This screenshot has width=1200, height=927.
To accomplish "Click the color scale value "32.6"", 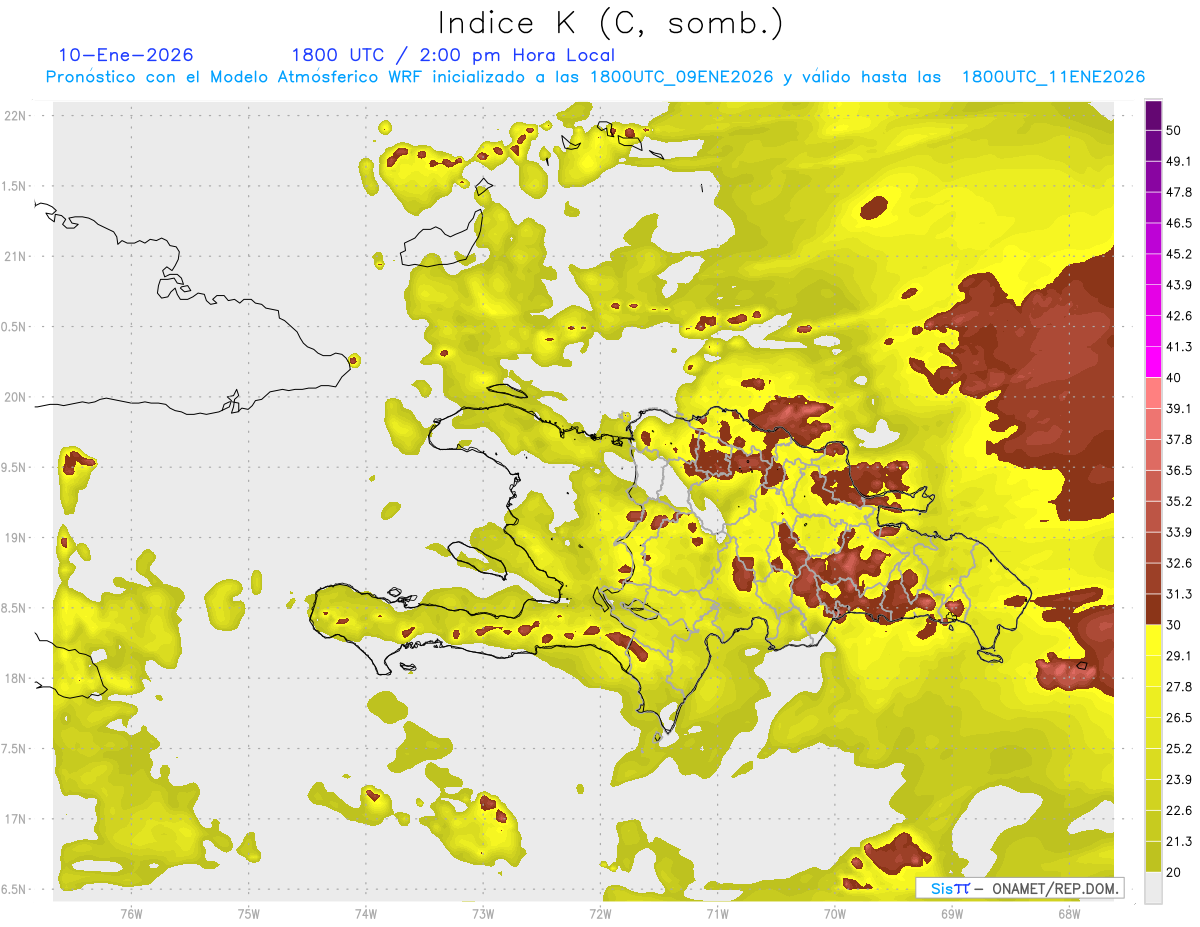I will click(x=1180, y=563).
